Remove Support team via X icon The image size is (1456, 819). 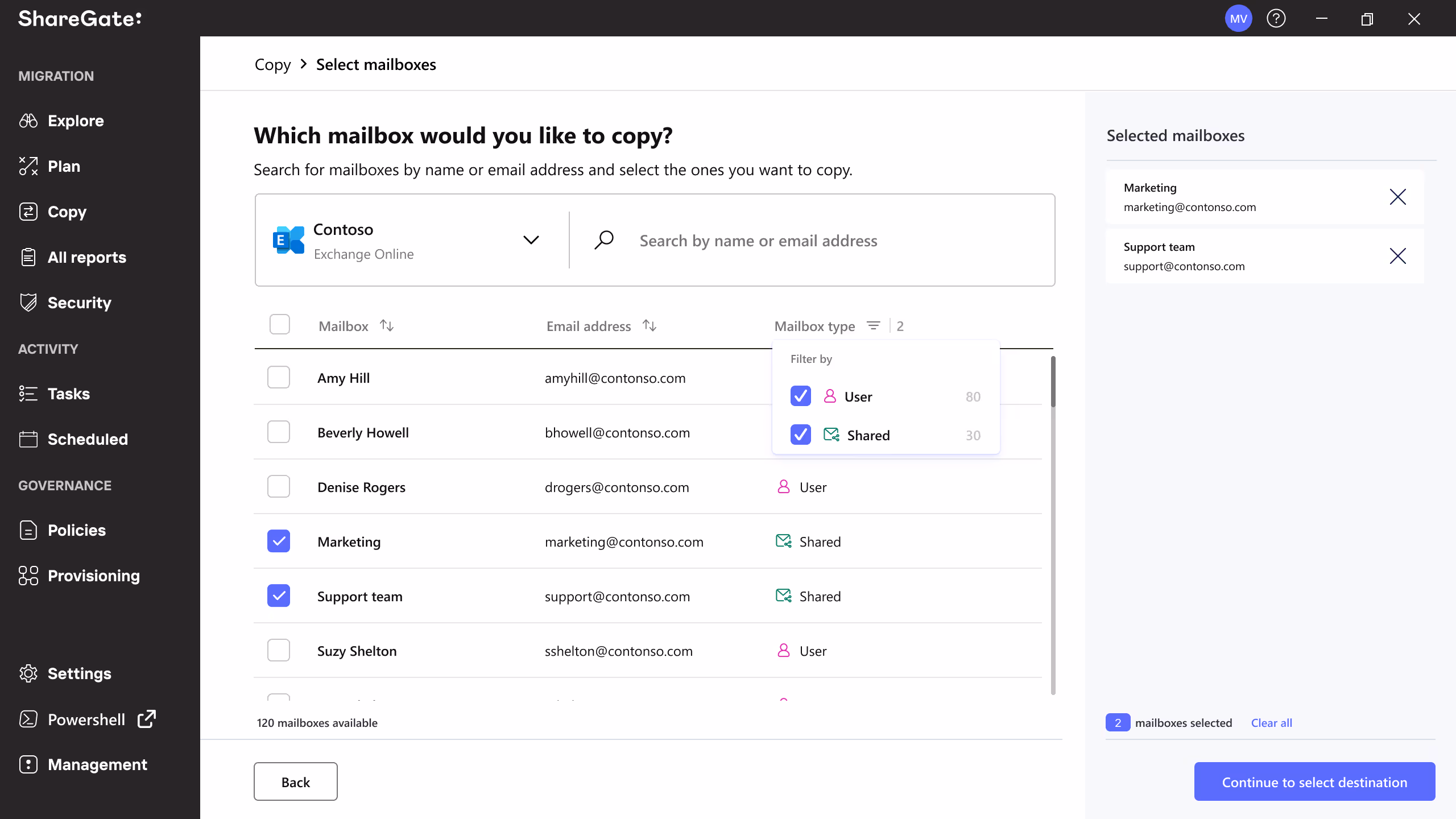(1397, 256)
